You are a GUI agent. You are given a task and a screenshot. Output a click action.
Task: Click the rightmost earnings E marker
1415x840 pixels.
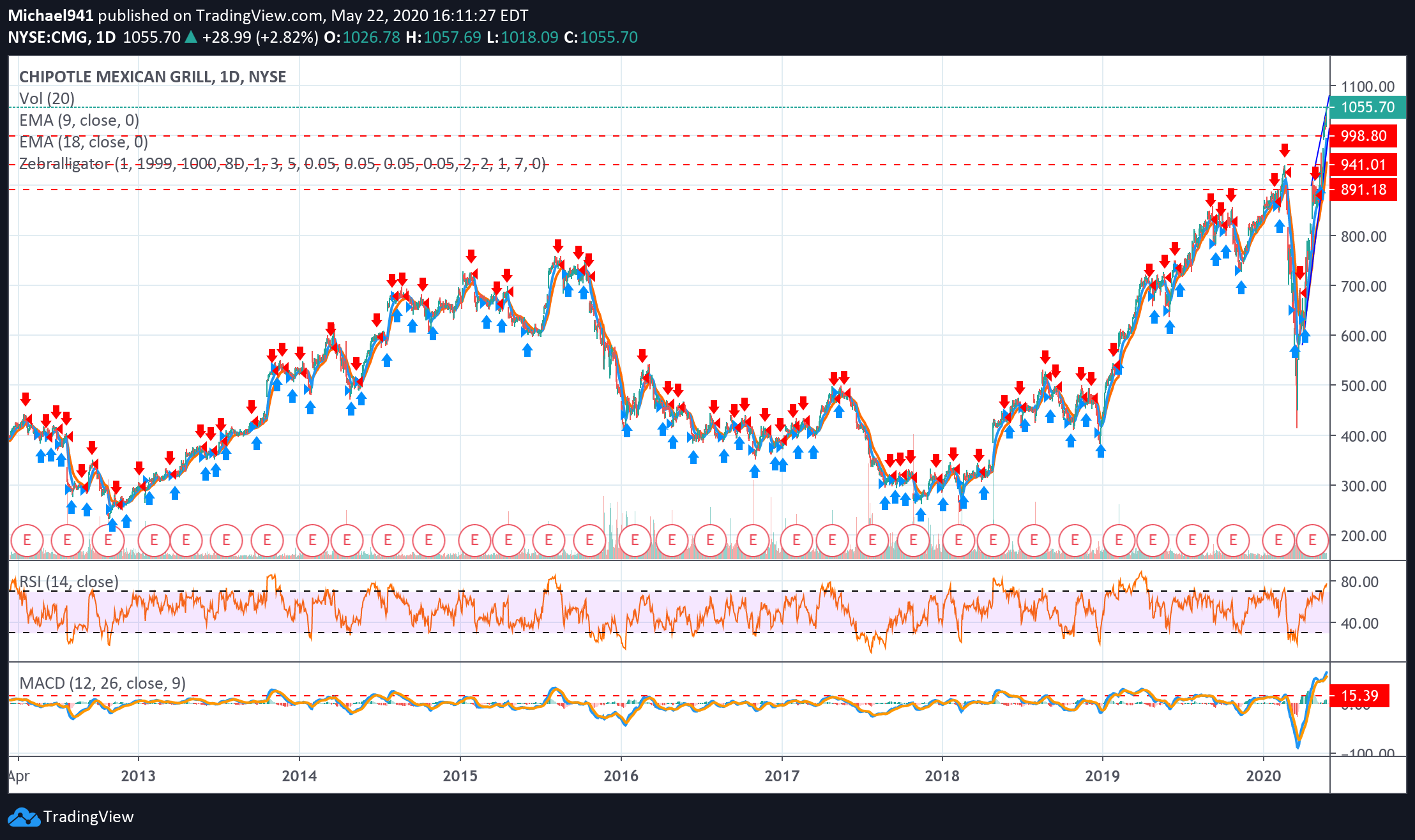click(1312, 540)
